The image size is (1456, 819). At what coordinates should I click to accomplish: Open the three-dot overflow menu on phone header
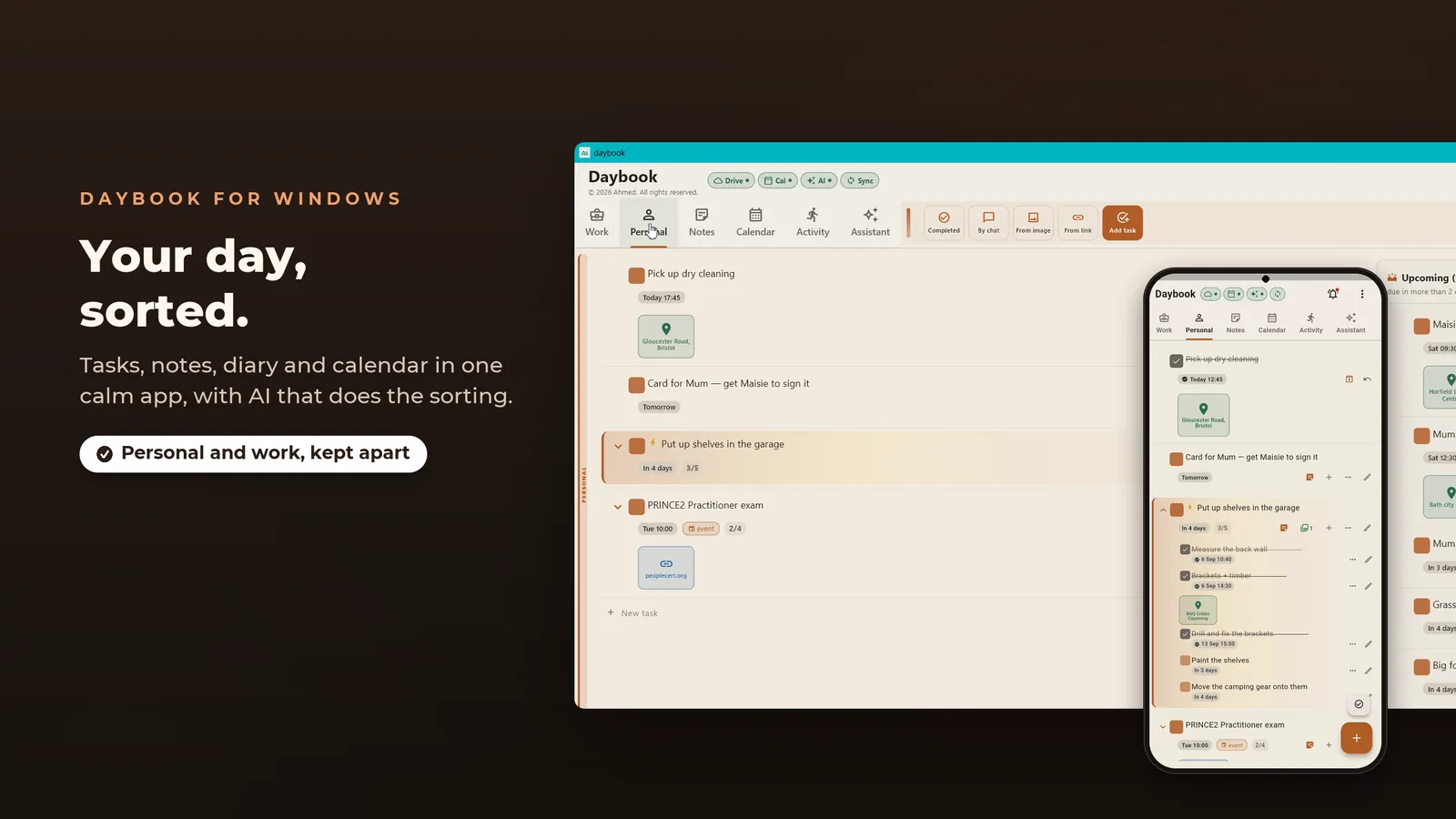click(1362, 294)
